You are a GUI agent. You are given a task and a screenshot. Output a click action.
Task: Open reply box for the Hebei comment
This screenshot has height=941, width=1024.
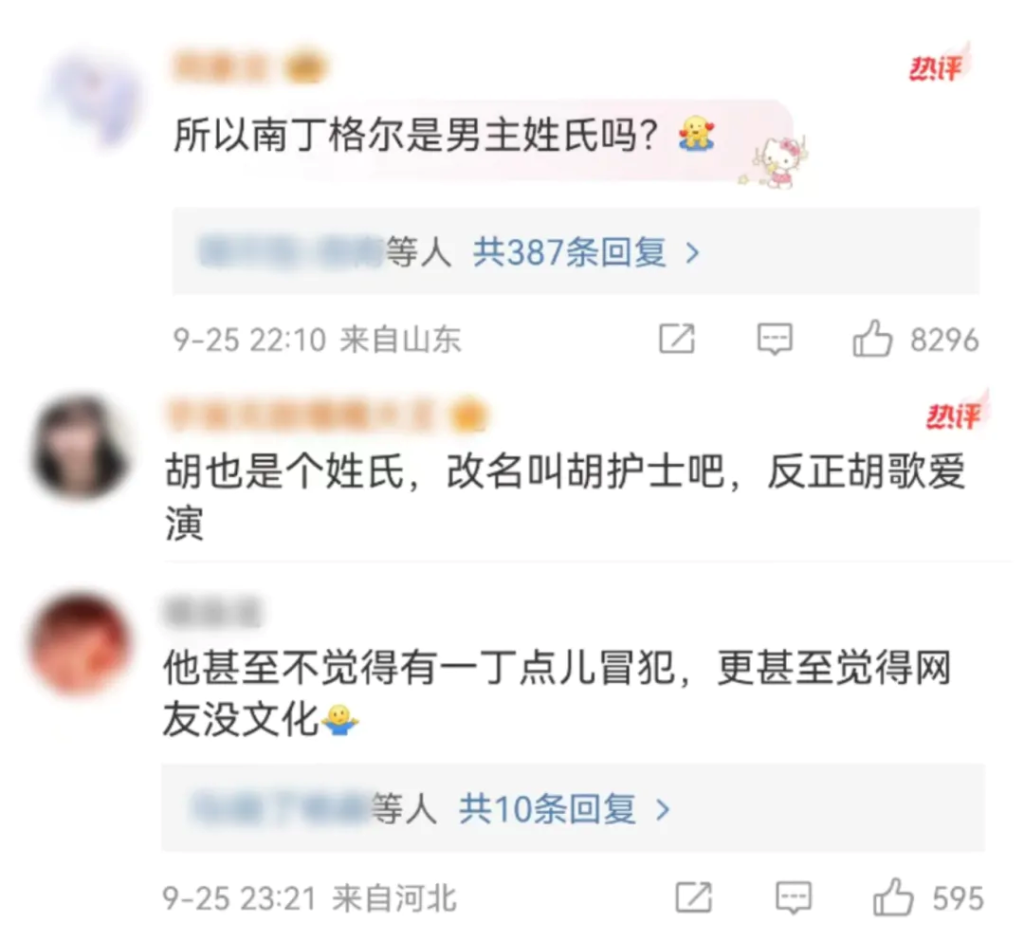(793, 898)
